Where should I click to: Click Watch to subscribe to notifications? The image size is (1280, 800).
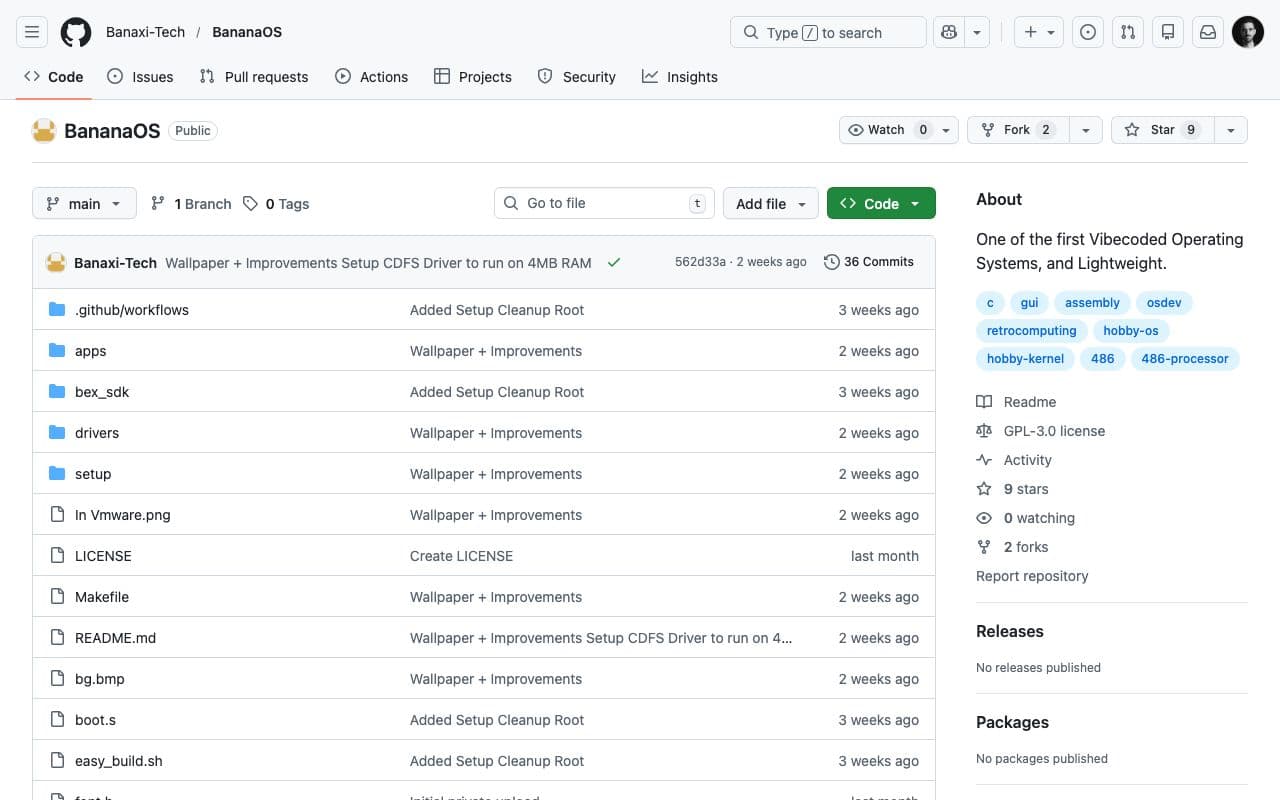tap(884, 129)
